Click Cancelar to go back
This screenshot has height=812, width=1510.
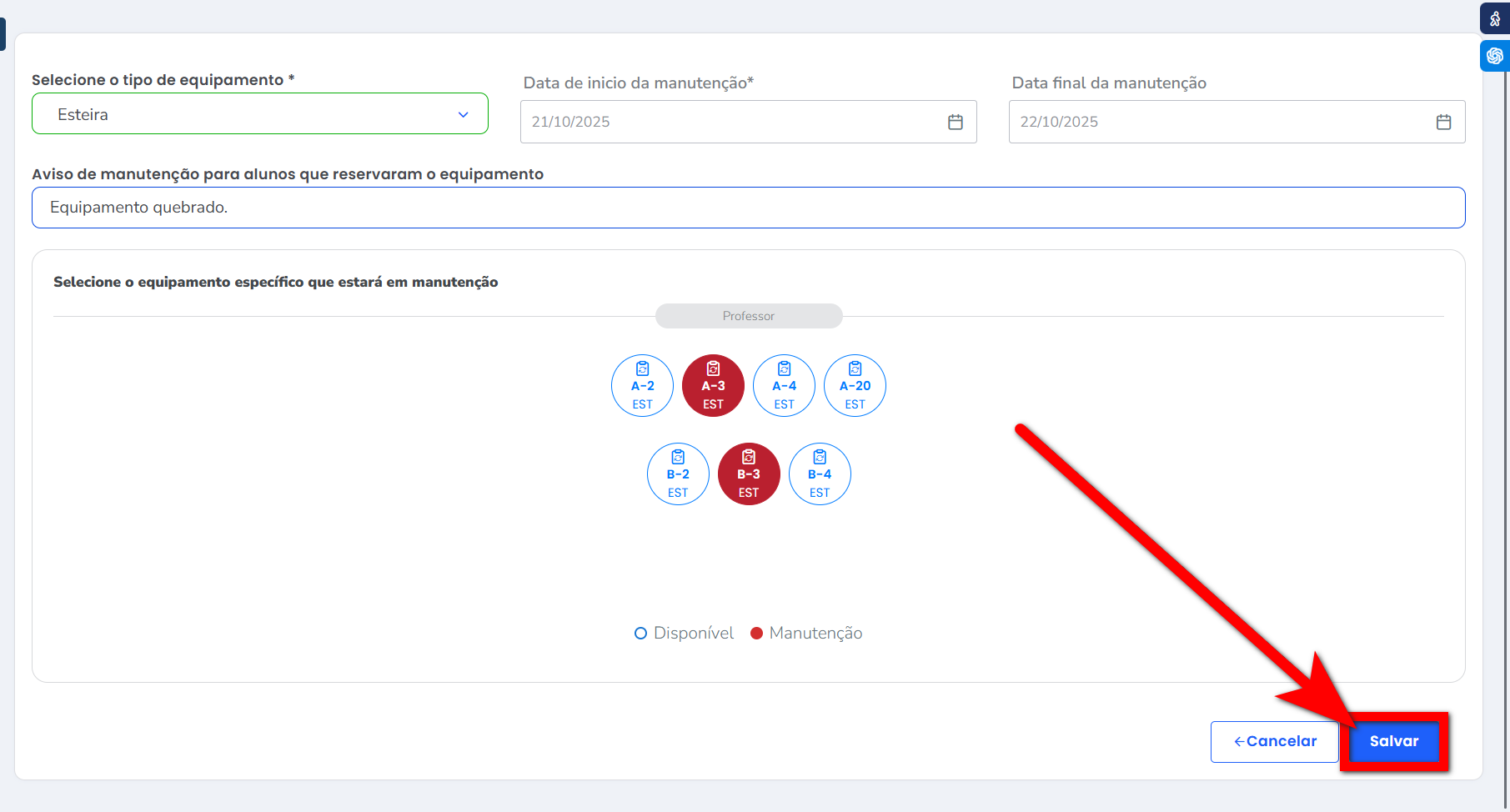click(1274, 742)
